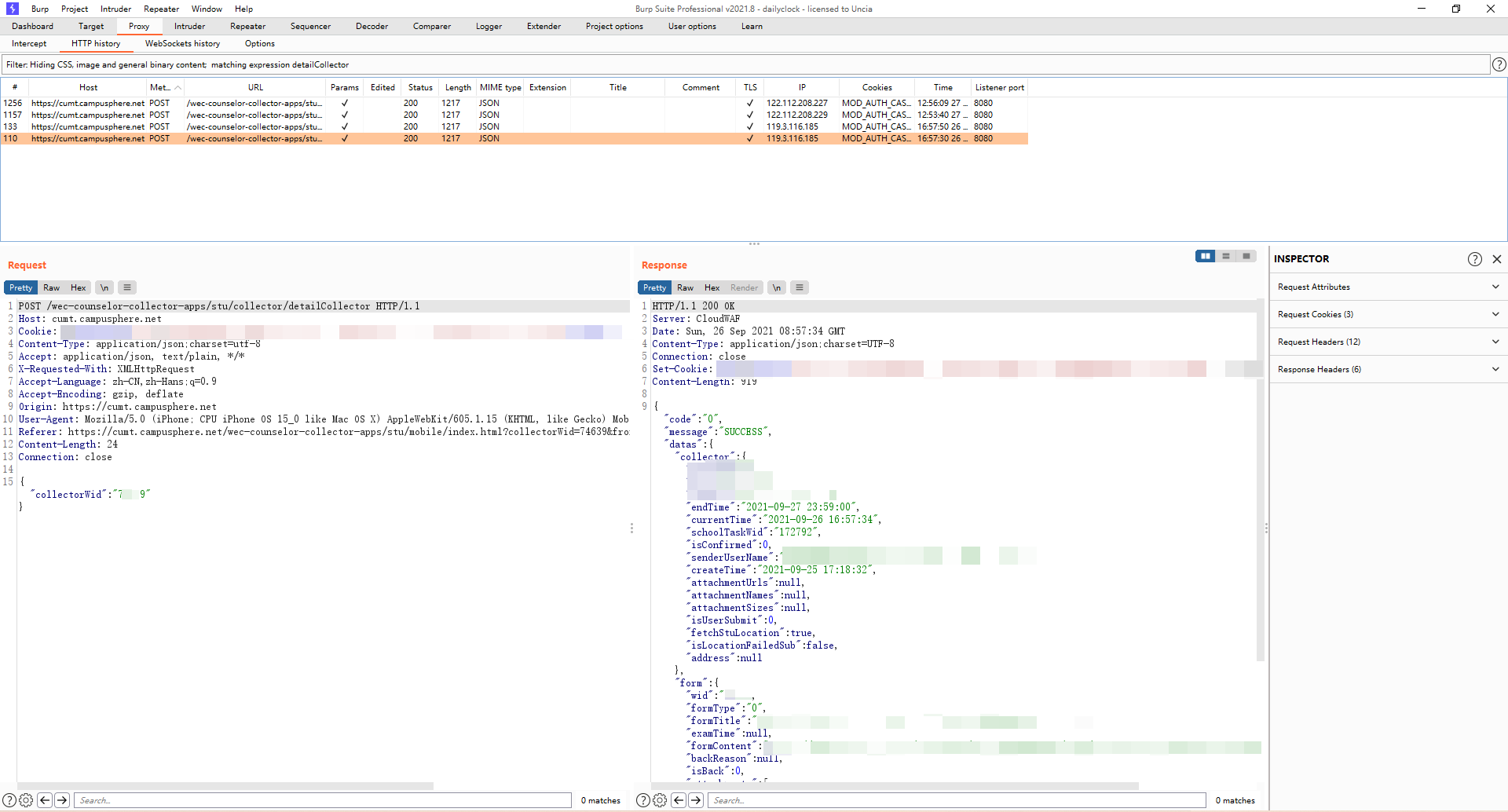Select the top-bottom layout icon
This screenshot has height=812, width=1508.
(x=1225, y=256)
